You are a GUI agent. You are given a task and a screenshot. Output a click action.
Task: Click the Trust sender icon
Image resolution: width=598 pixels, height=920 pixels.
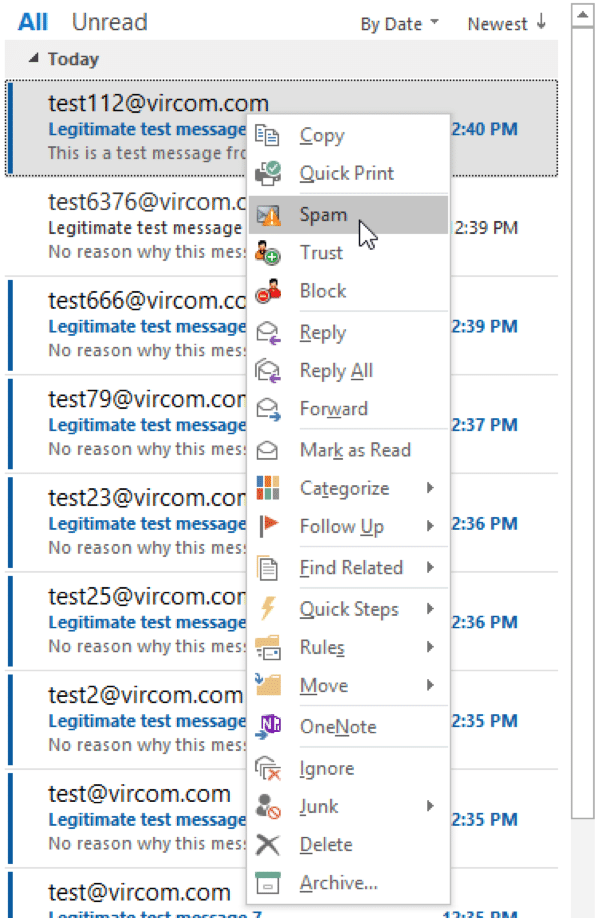(268, 253)
